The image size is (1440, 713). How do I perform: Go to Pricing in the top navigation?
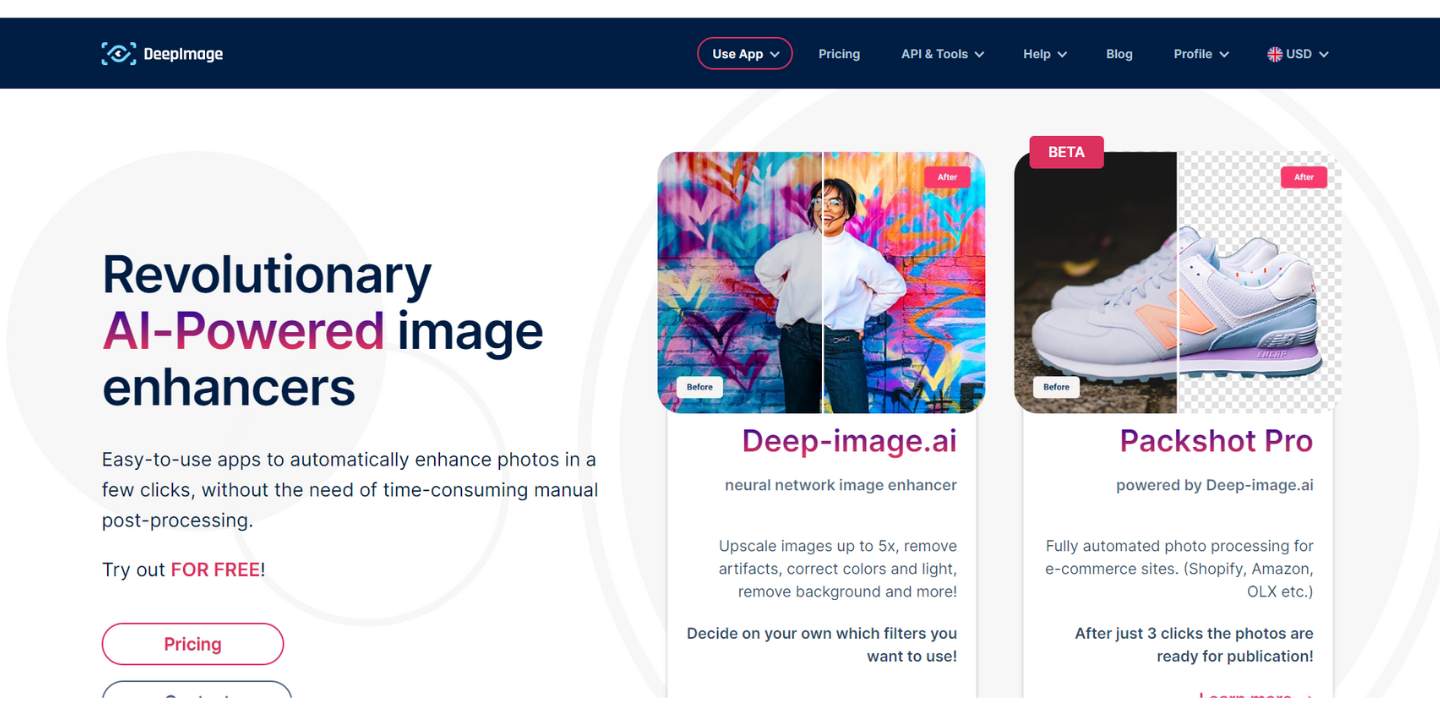click(839, 54)
